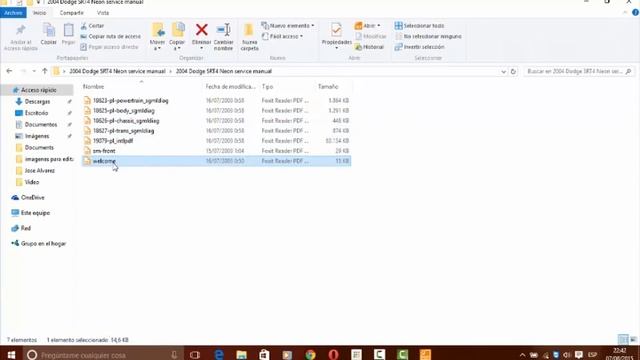Image resolution: width=640 pixels, height=360 pixels.
Task: Click Copiar ruta de acceso
Action: (110, 36)
